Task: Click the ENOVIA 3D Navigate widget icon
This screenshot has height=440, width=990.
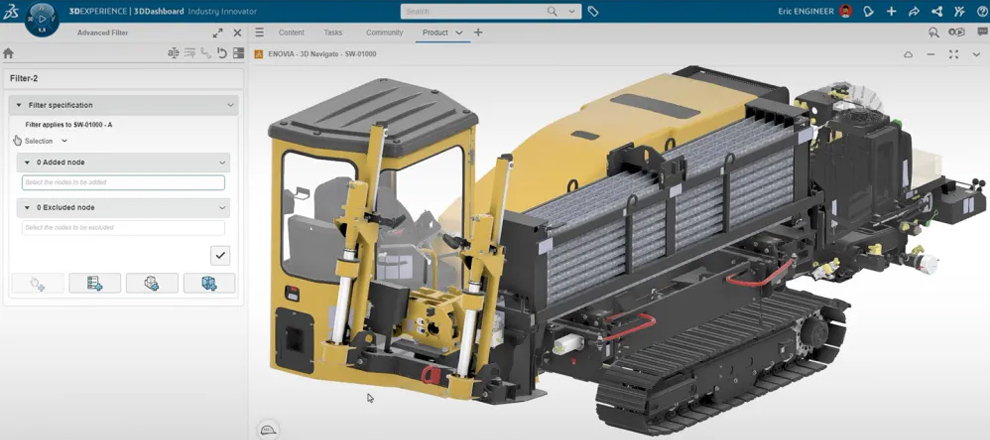Action: 258,54
